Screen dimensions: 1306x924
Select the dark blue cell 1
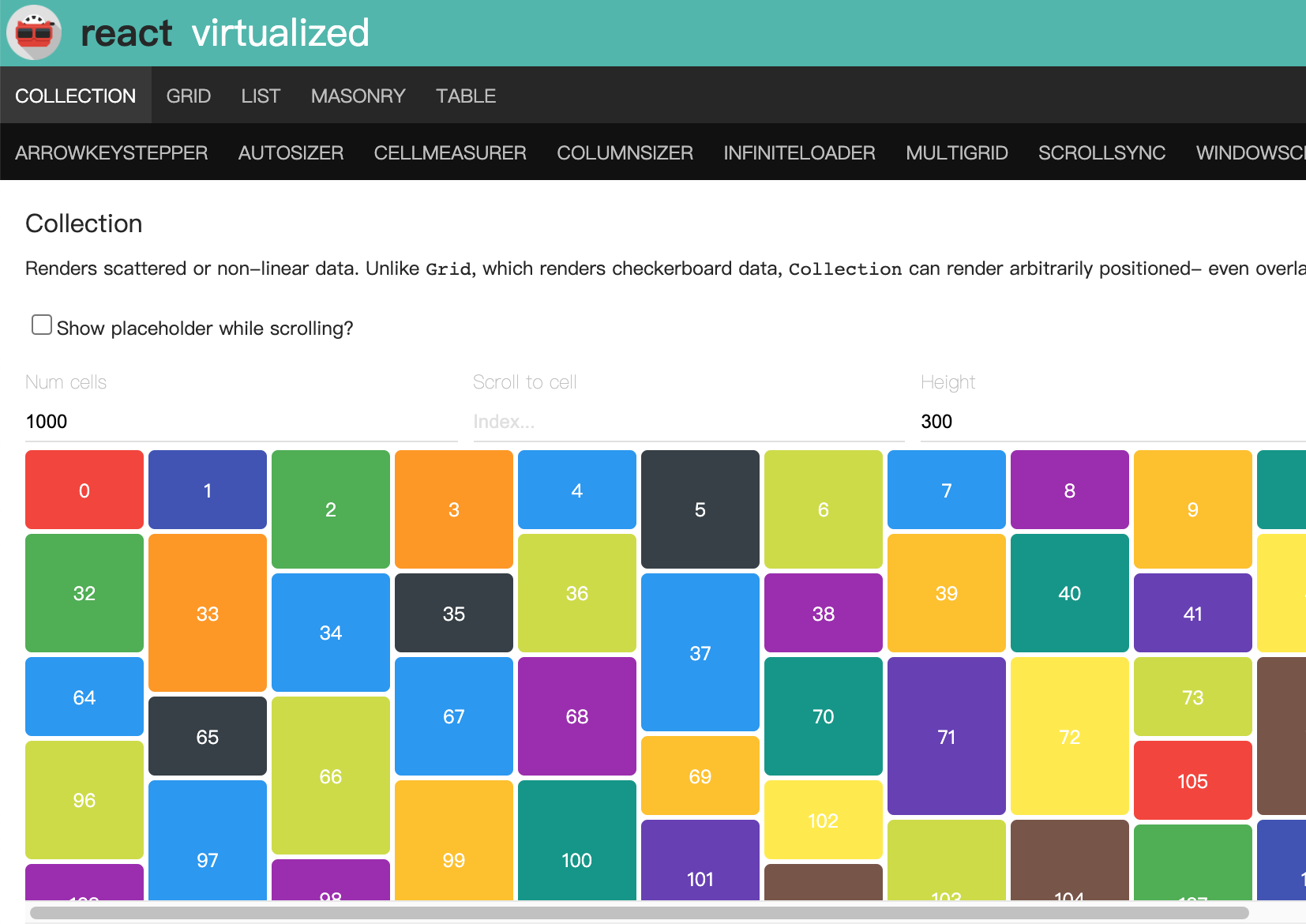point(208,490)
